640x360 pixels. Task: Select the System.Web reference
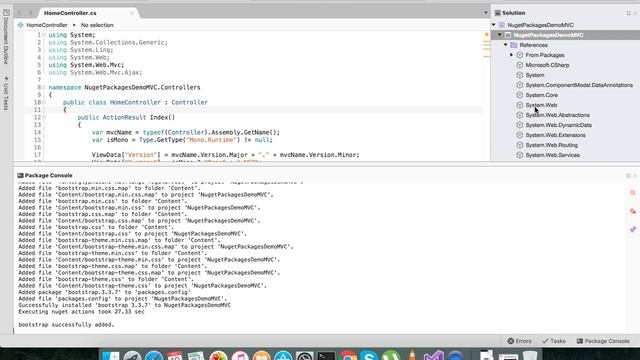[x=541, y=105]
